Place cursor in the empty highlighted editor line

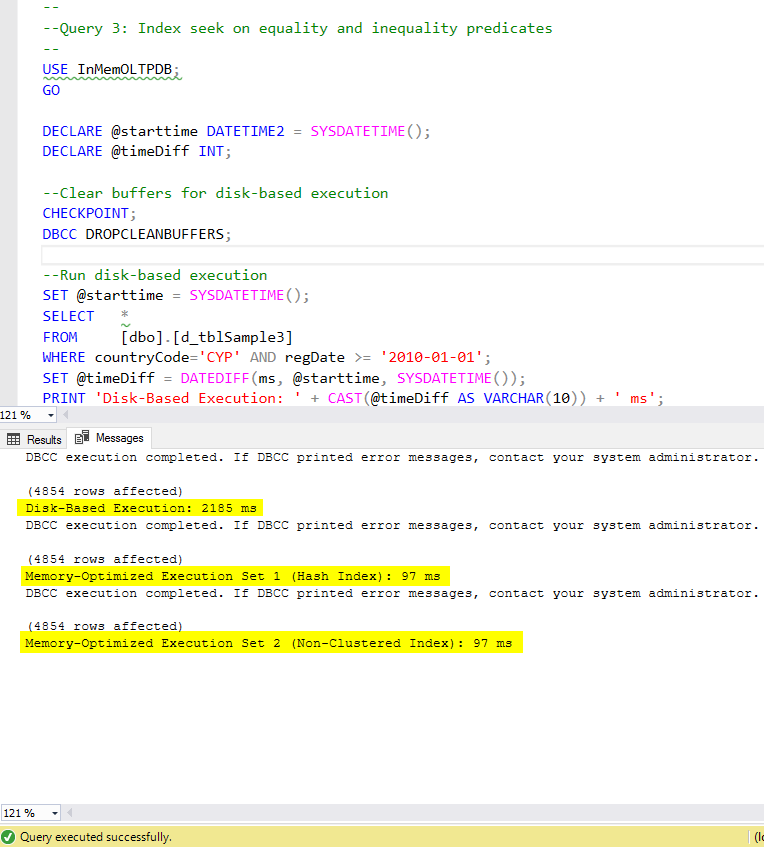[403, 255]
